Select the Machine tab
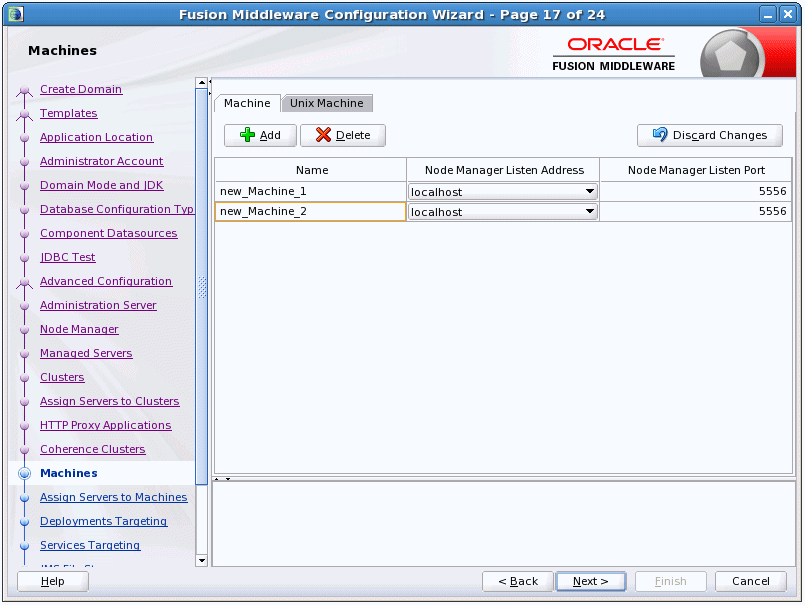This screenshot has width=805, height=605. coord(247,103)
